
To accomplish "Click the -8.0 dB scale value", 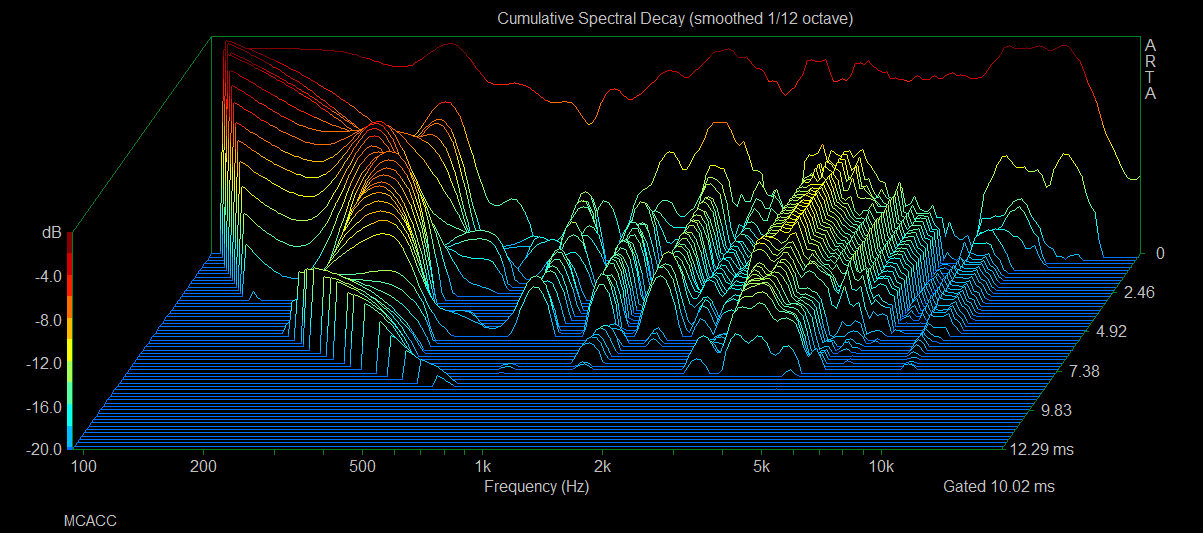I will [x=47, y=320].
